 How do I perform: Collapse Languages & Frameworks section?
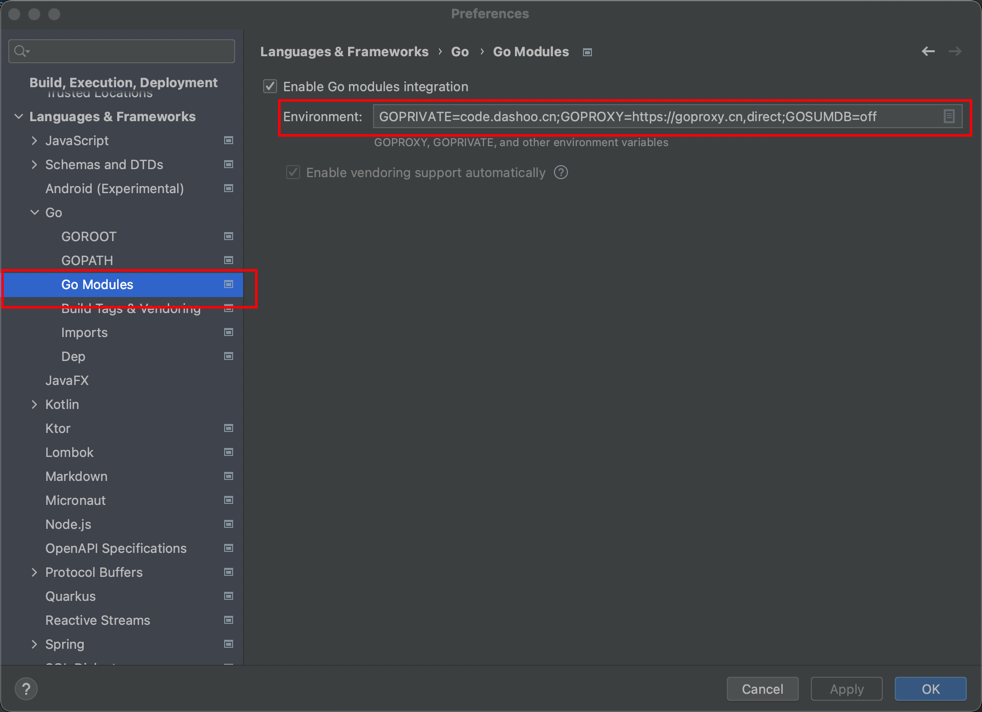pyautogui.click(x=19, y=117)
